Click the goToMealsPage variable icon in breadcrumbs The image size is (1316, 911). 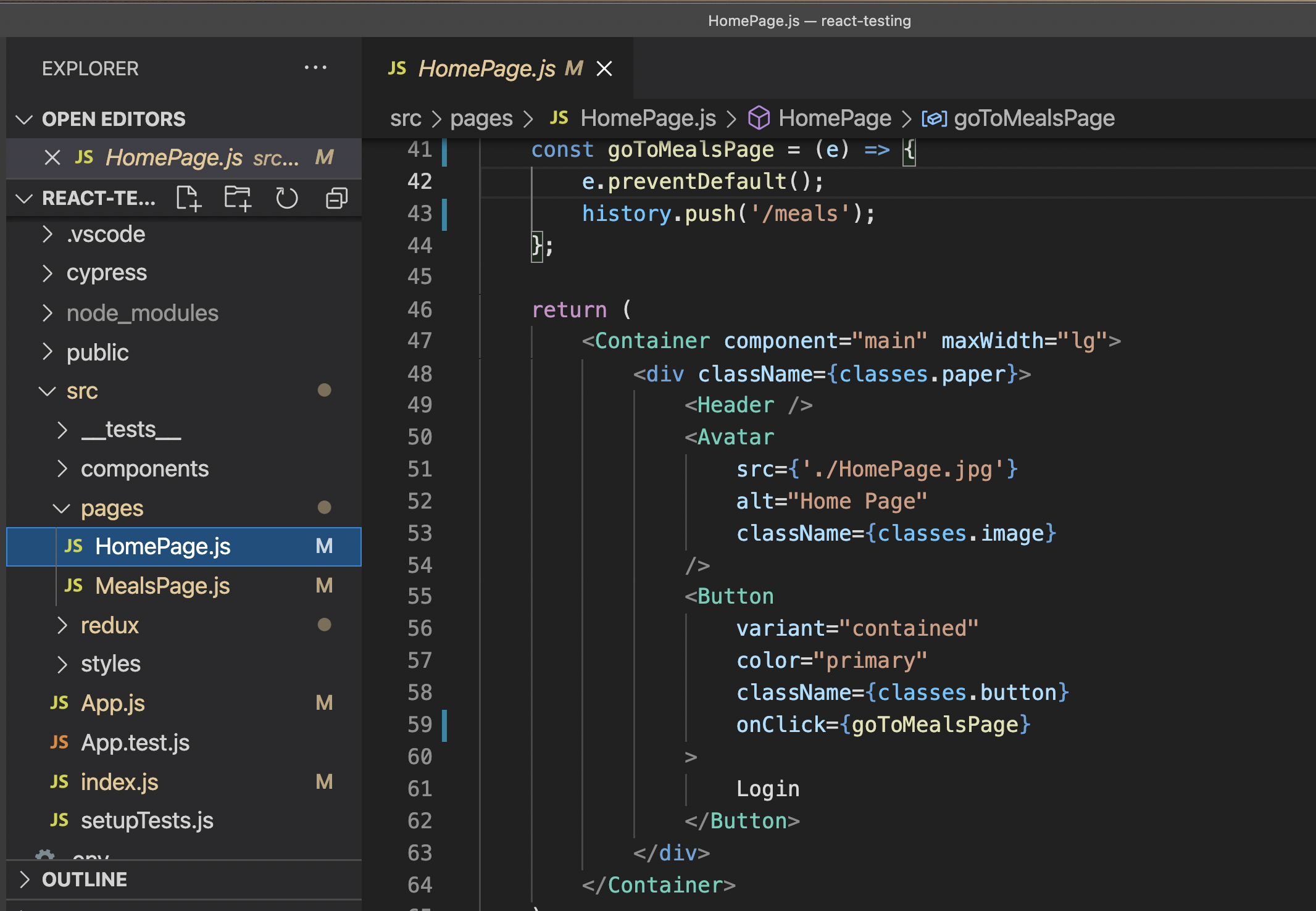(935, 118)
